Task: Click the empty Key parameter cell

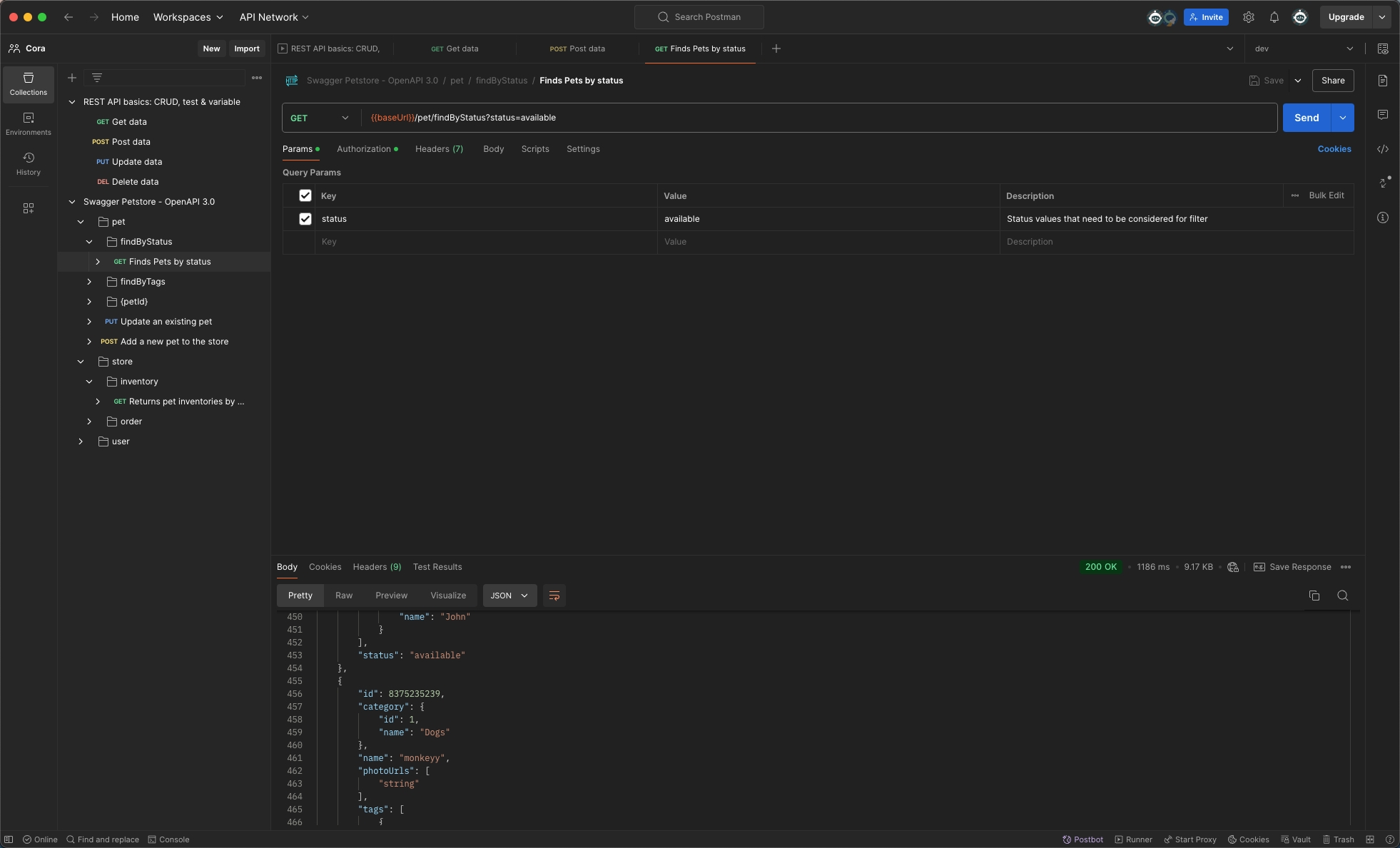Action: tap(486, 242)
